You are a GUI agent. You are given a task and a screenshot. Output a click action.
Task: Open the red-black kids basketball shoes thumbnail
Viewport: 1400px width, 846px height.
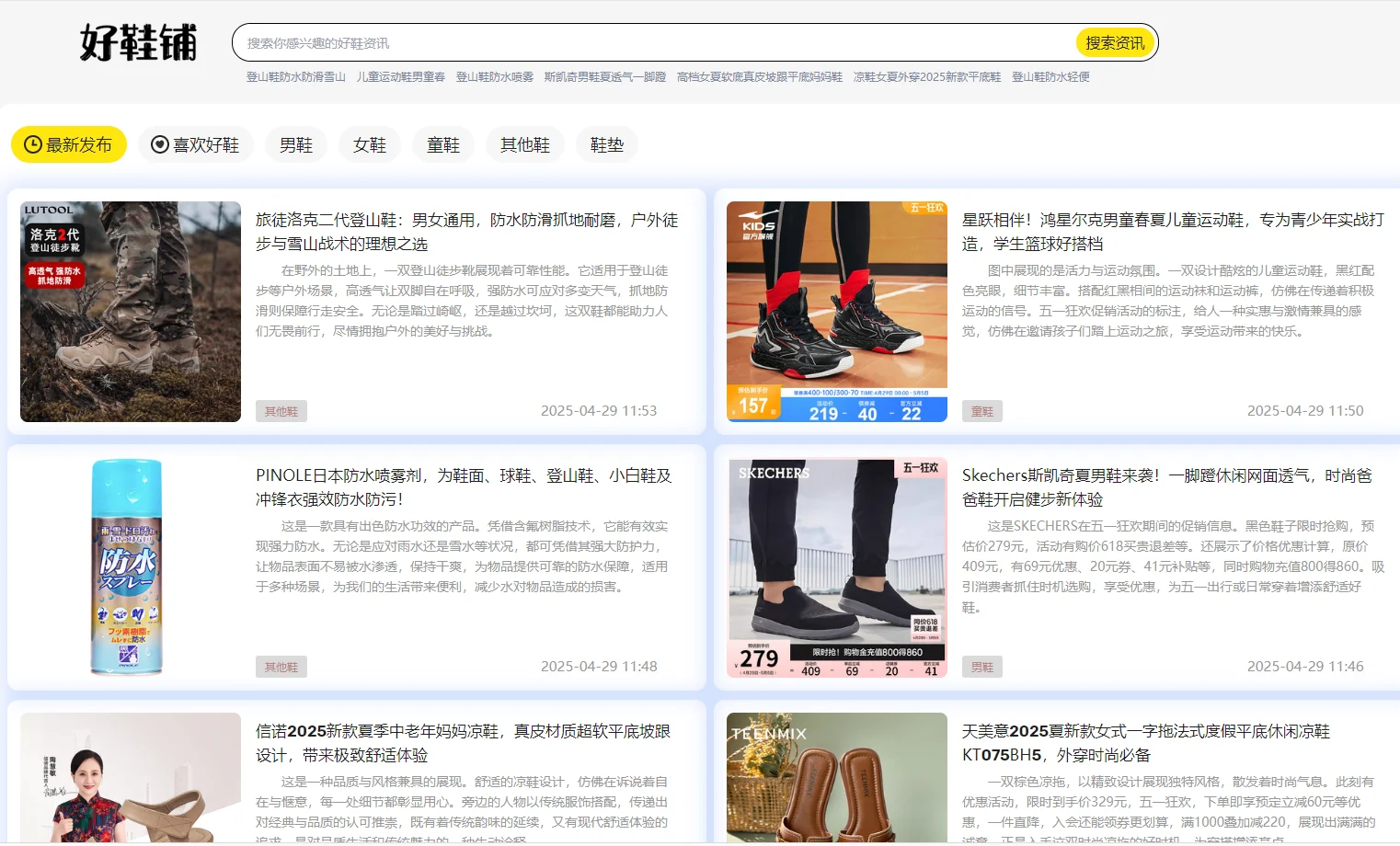click(836, 312)
